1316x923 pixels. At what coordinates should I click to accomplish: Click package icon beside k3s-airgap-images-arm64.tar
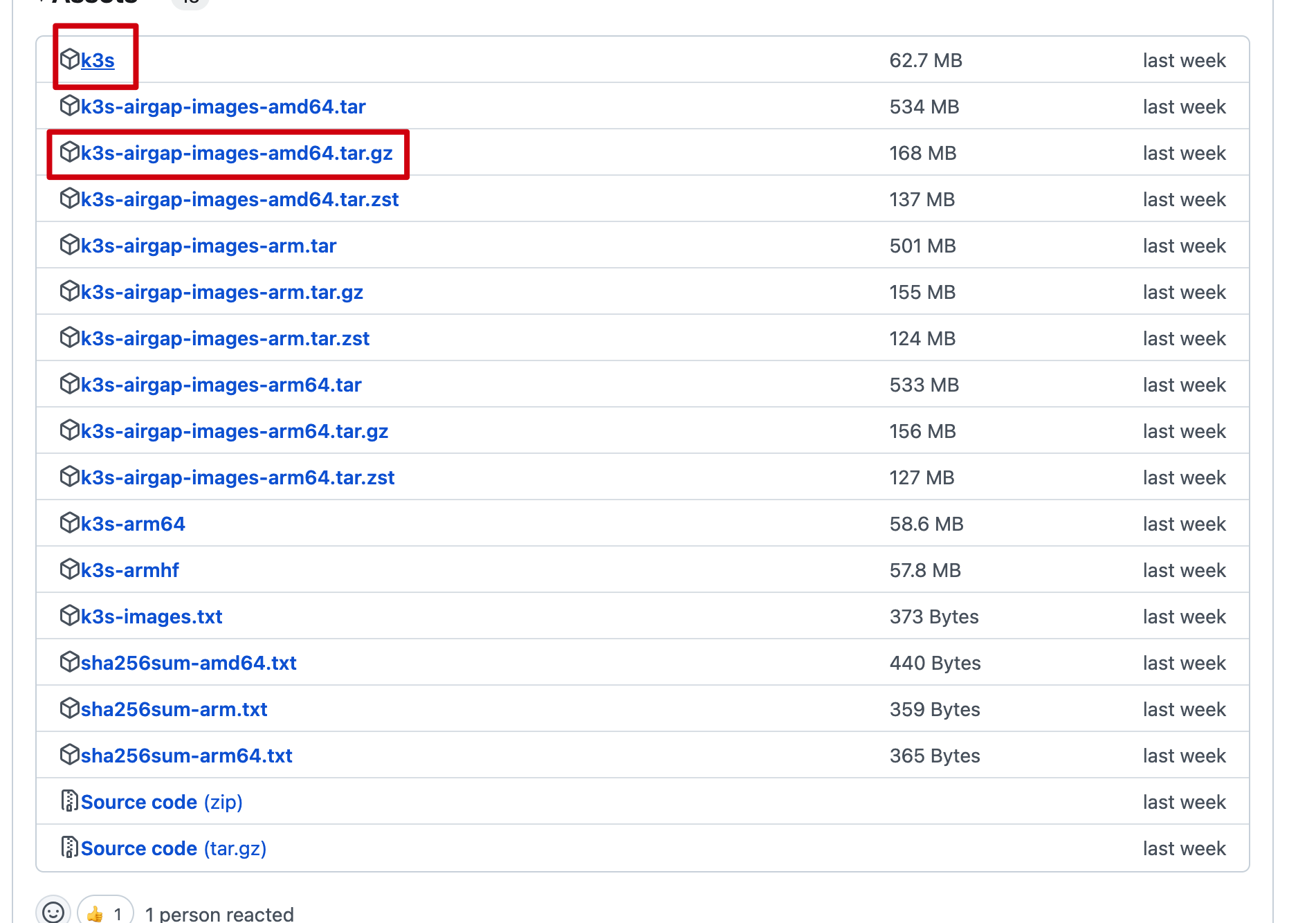(x=70, y=383)
